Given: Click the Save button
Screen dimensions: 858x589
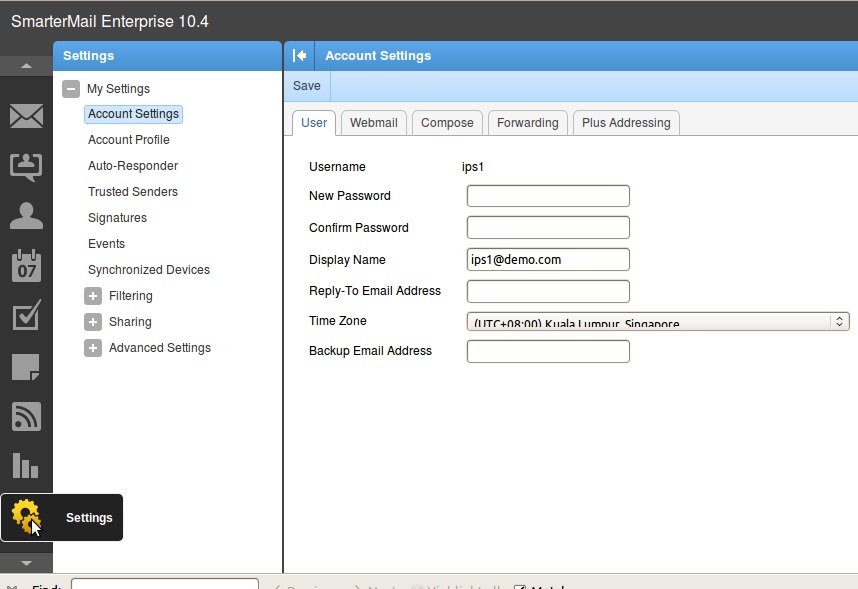Looking at the screenshot, I should [x=306, y=86].
